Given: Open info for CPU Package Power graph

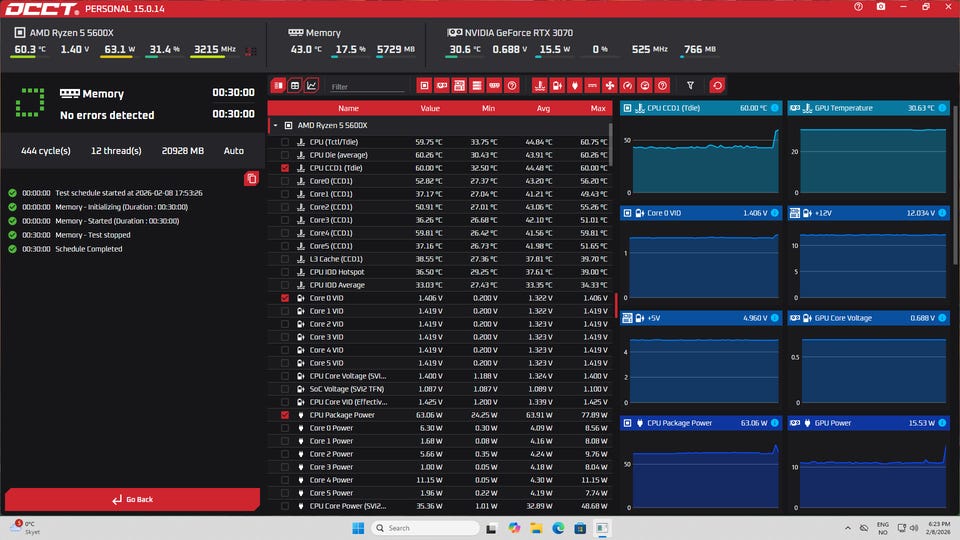Looking at the screenshot, I should pos(775,423).
